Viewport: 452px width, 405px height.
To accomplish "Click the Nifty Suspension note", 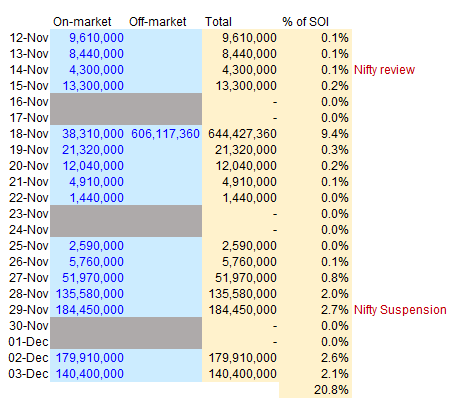I will coord(400,310).
